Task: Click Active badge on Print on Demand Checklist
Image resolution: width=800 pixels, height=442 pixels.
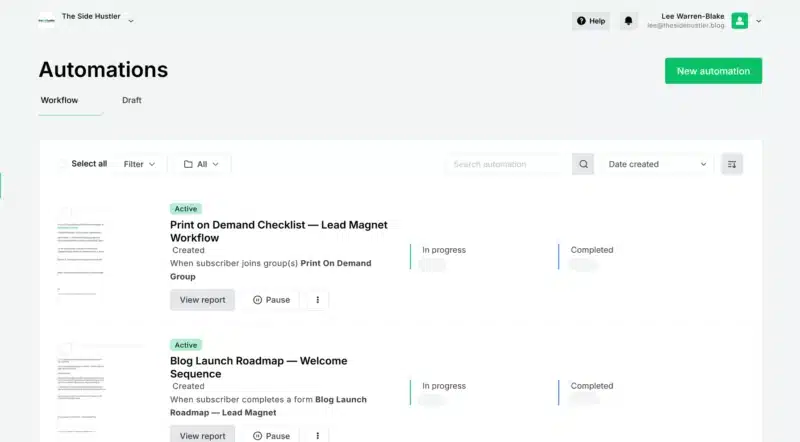Action: click(x=186, y=209)
